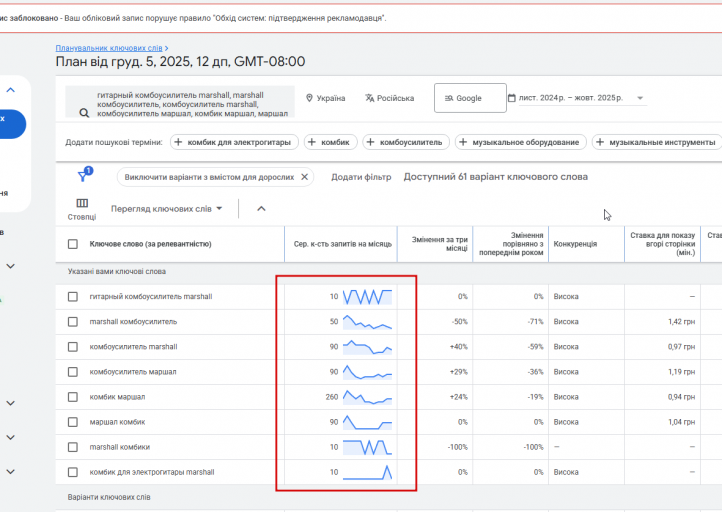722x512 pixels.
Task: Click trend sparkline for гитарный комбоусилитель marshall
Action: 367,297
